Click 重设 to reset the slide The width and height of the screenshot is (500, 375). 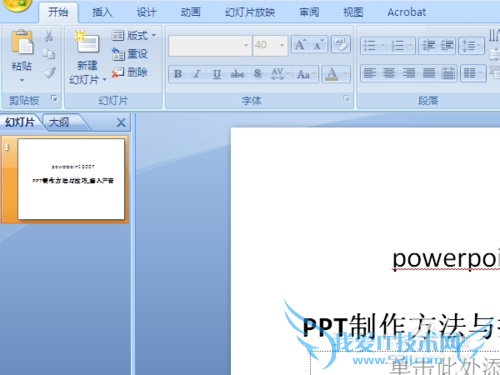coord(130,54)
